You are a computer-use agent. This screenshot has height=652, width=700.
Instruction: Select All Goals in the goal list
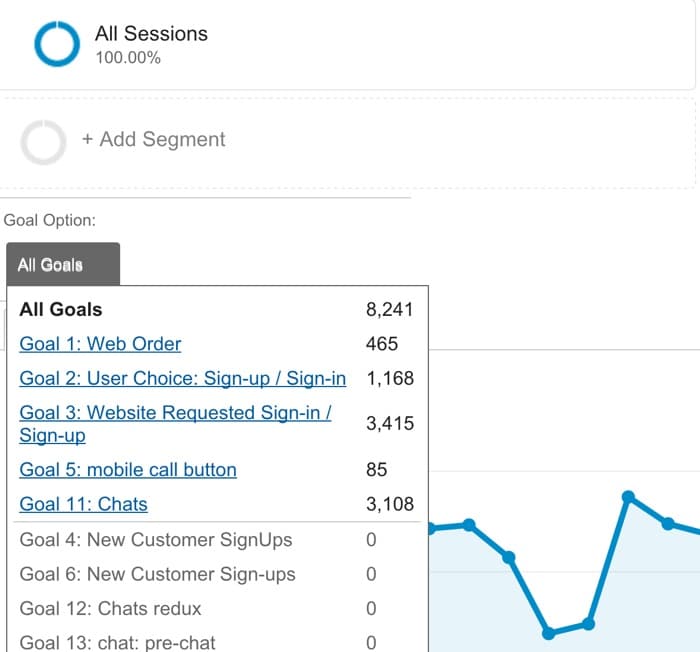tap(61, 310)
